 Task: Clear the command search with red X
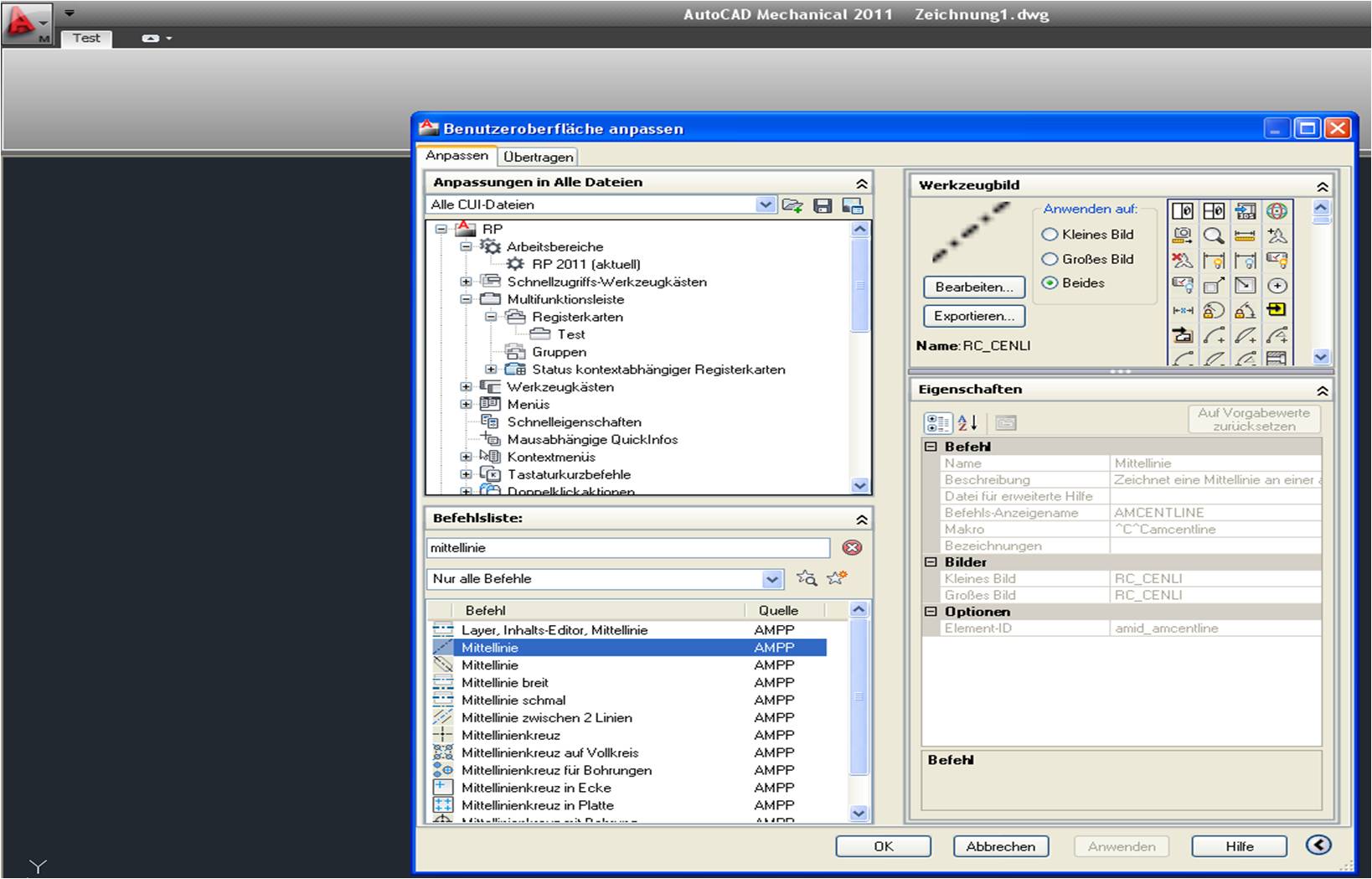(852, 548)
